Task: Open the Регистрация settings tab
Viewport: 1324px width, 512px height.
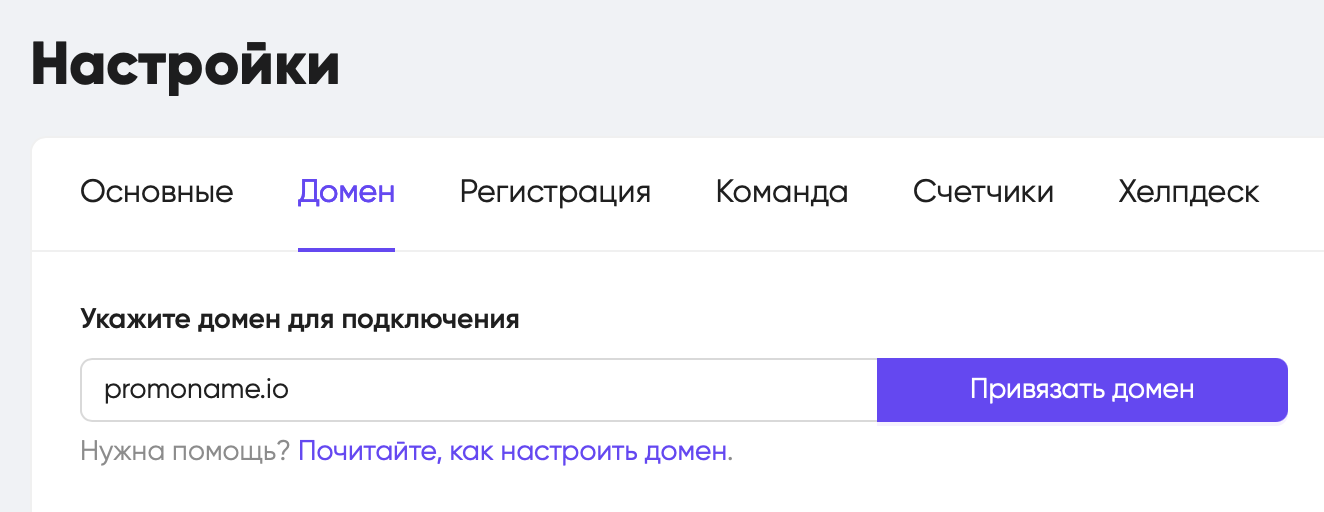Action: point(555,192)
